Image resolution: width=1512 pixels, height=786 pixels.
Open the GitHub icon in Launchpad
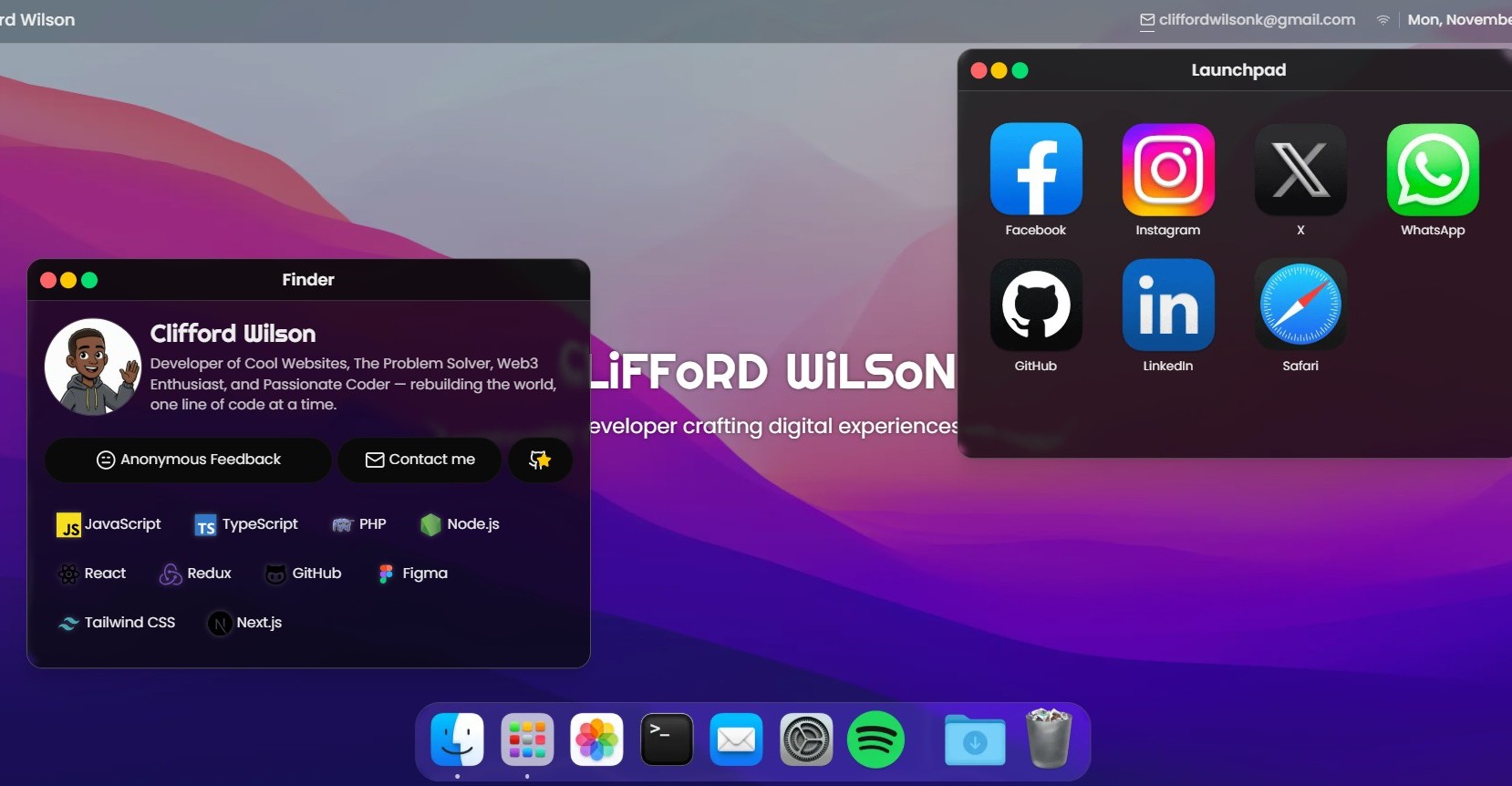1036,305
